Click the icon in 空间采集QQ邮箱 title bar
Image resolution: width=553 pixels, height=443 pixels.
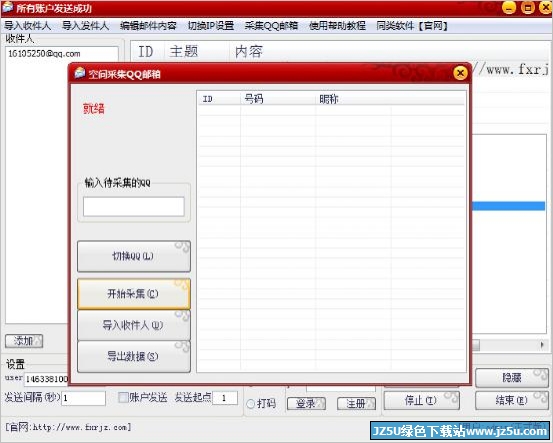tap(80, 73)
